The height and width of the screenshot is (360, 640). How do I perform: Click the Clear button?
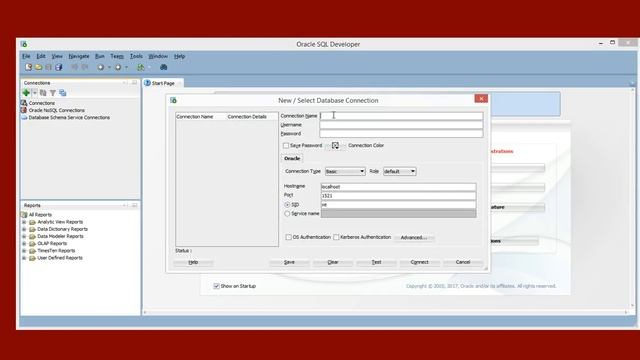(333, 262)
